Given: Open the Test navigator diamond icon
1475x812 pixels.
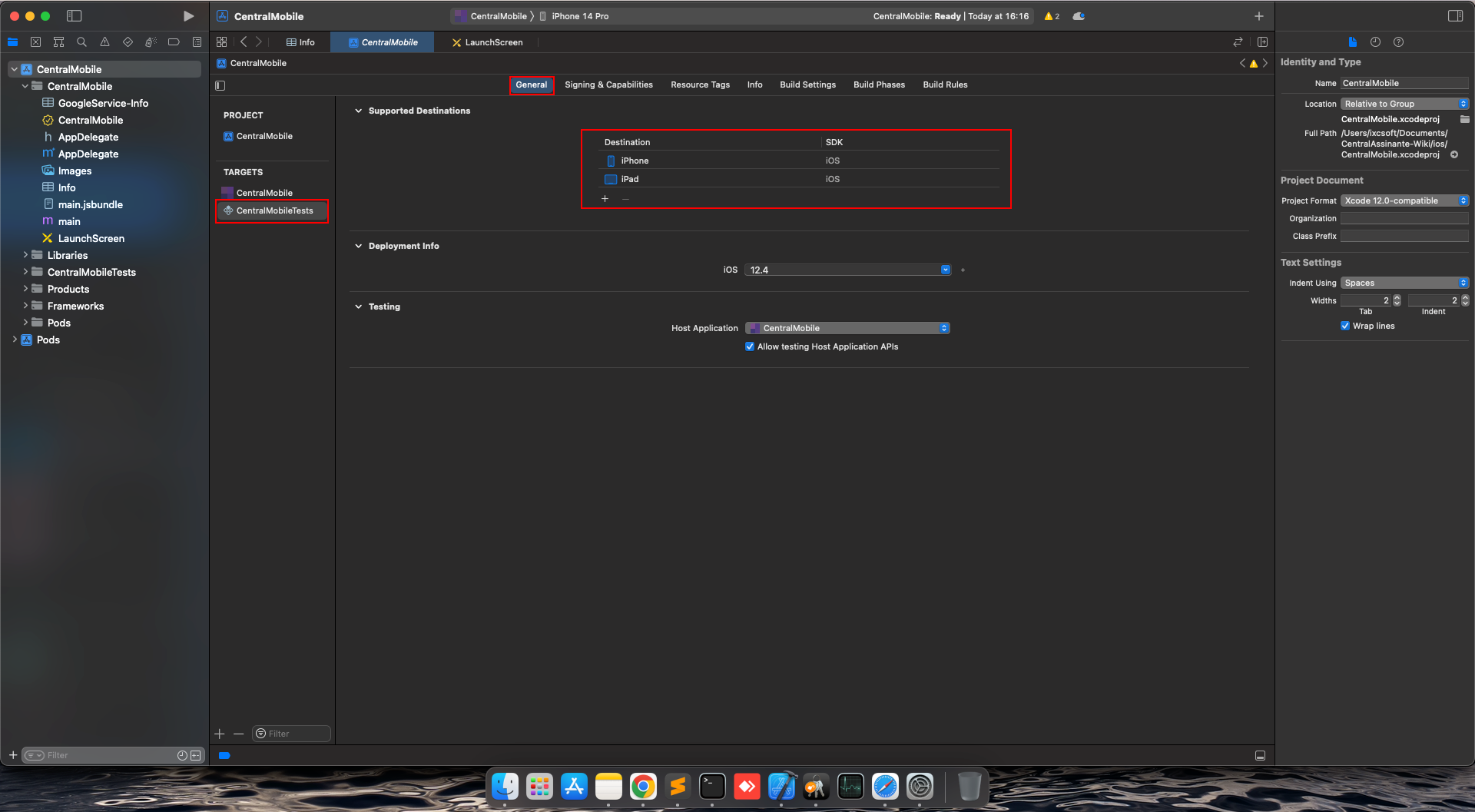Looking at the screenshot, I should pos(128,42).
